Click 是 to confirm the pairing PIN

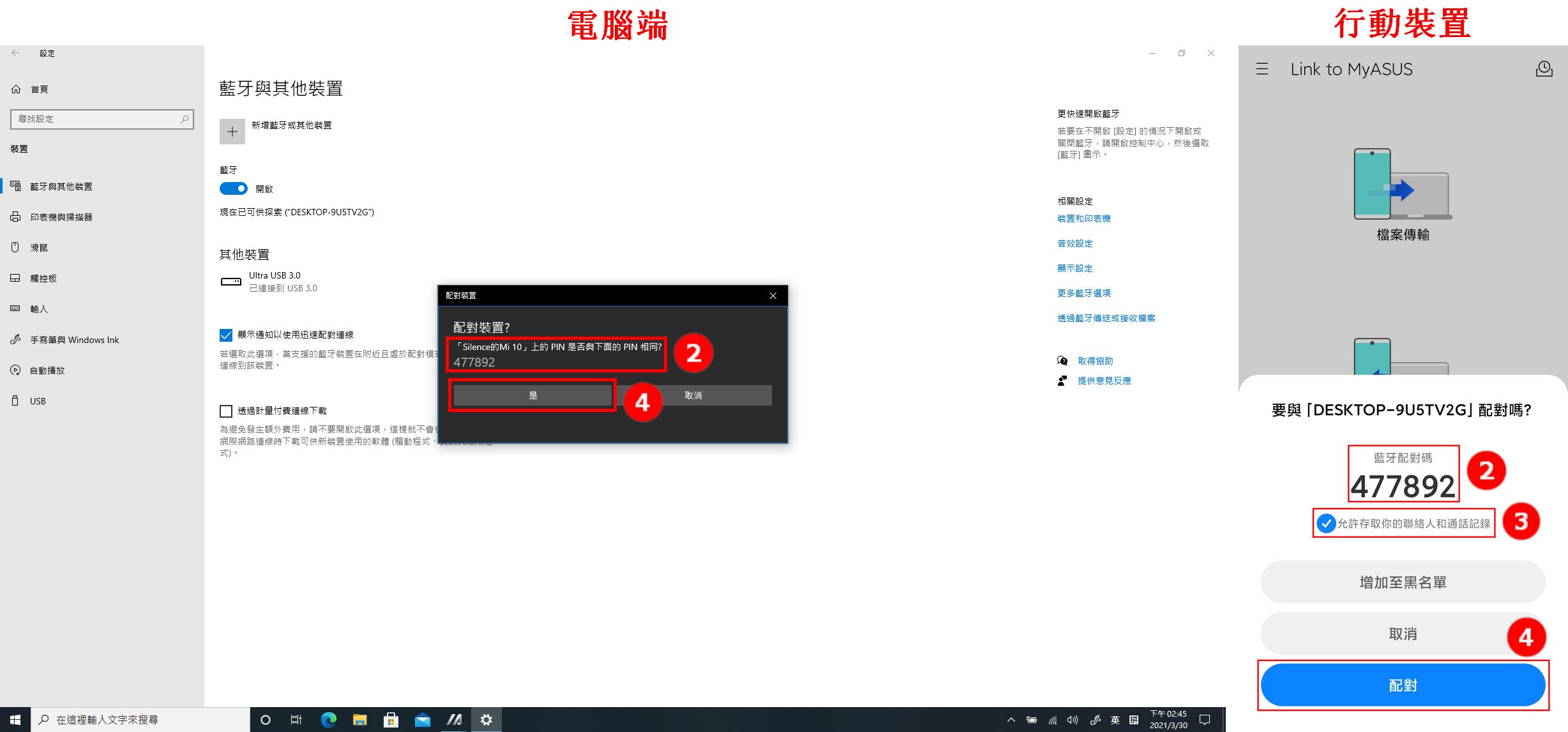532,395
